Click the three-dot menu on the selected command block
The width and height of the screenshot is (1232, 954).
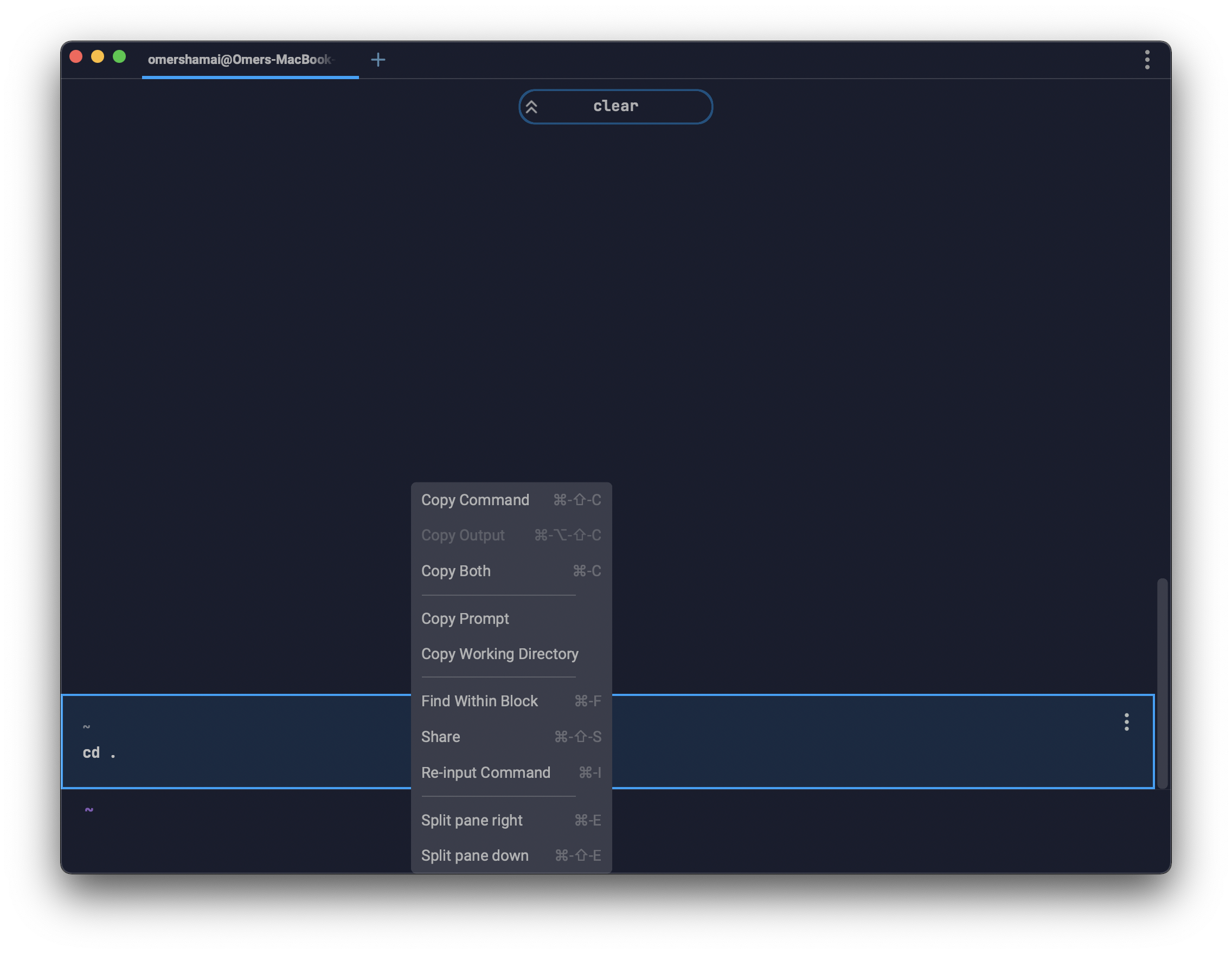tap(1126, 721)
